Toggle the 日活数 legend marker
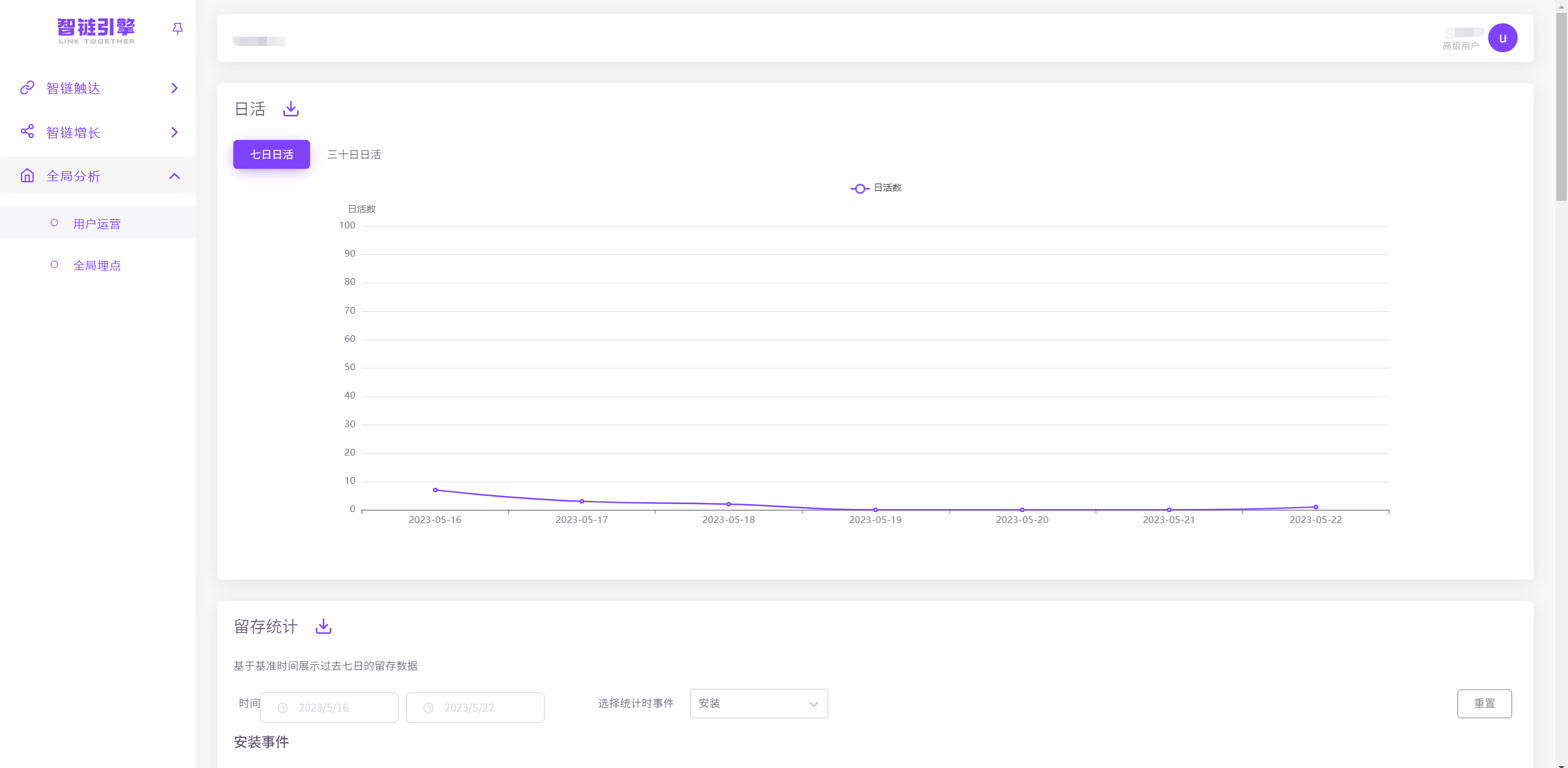This screenshot has height=768, width=1568. pyautogui.click(x=860, y=188)
